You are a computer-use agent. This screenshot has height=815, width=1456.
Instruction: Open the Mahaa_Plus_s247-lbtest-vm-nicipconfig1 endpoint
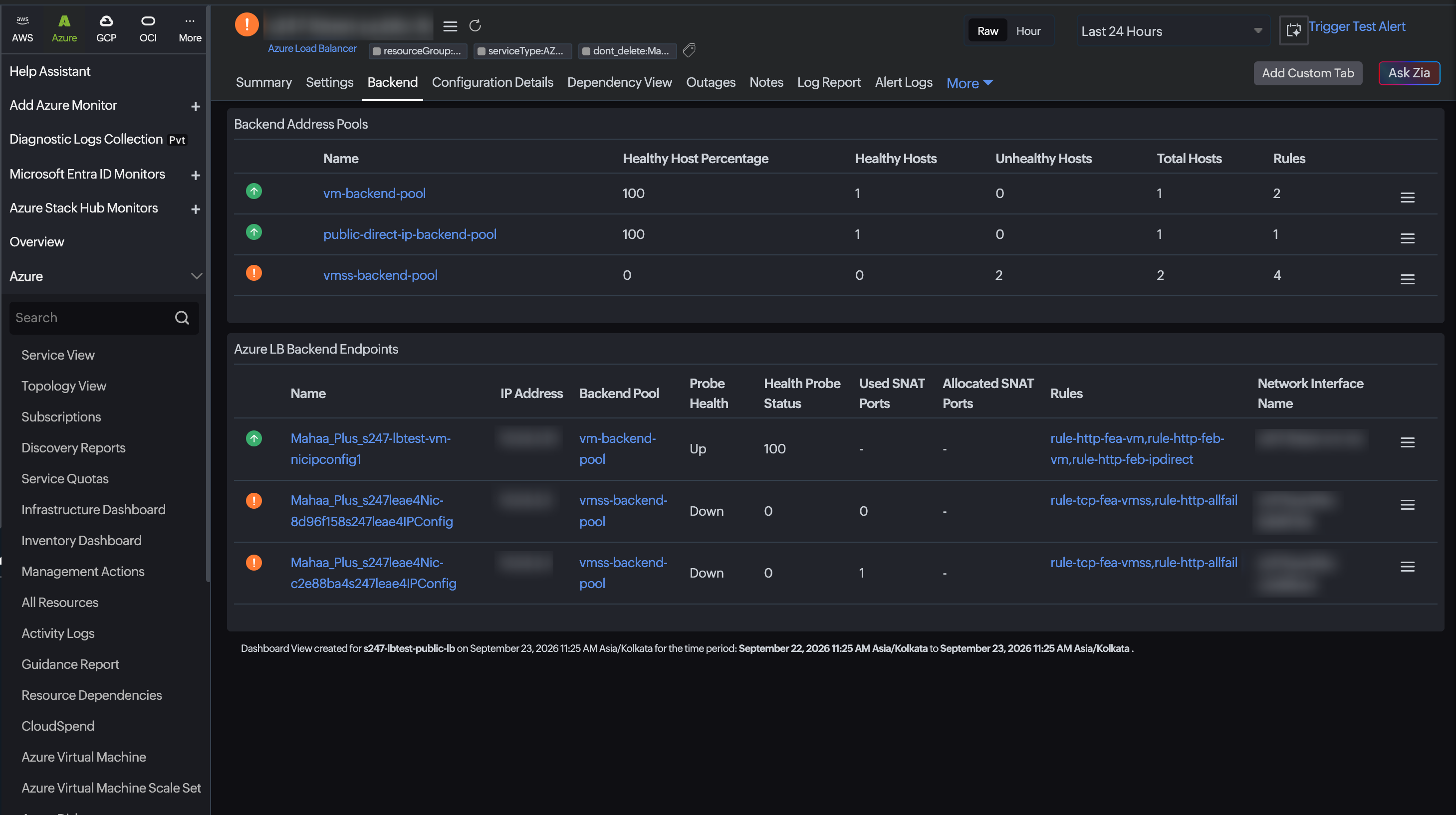click(370, 449)
